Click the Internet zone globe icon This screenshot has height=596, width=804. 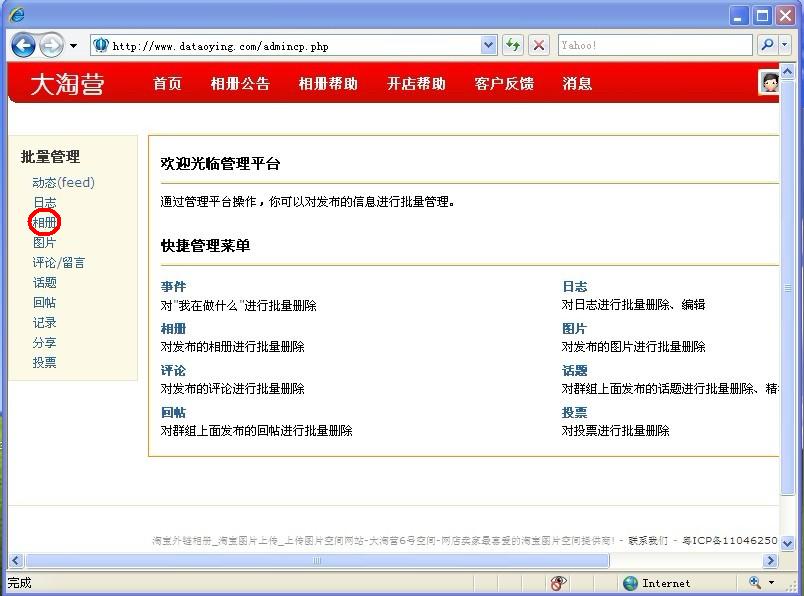630,583
